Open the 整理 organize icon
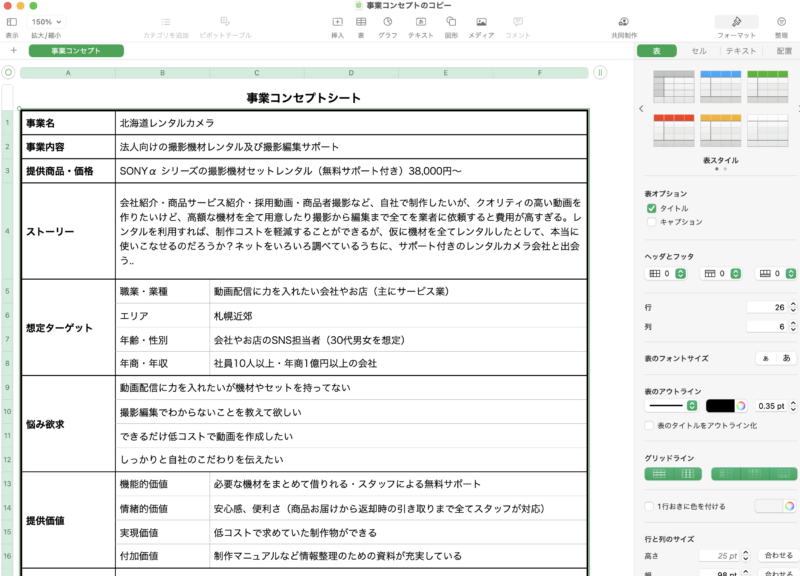Image resolution: width=800 pixels, height=576 pixels. [x=781, y=22]
